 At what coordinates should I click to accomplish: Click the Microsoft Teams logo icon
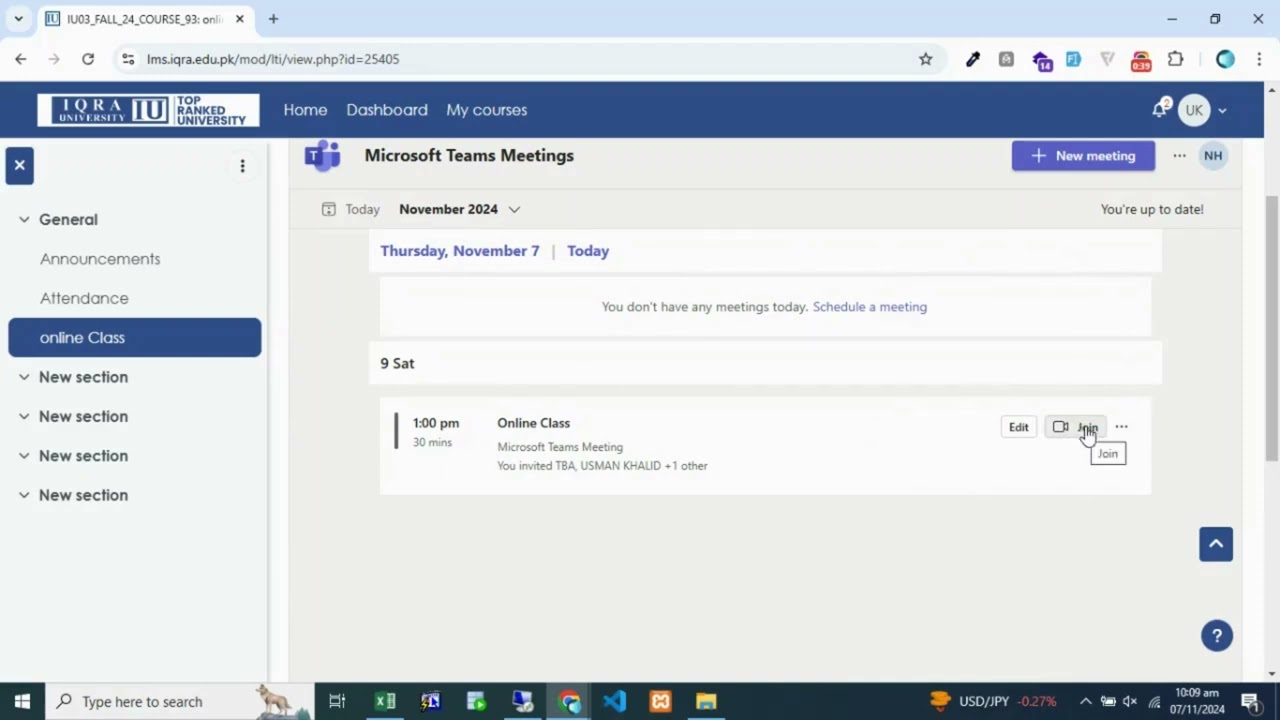322,156
